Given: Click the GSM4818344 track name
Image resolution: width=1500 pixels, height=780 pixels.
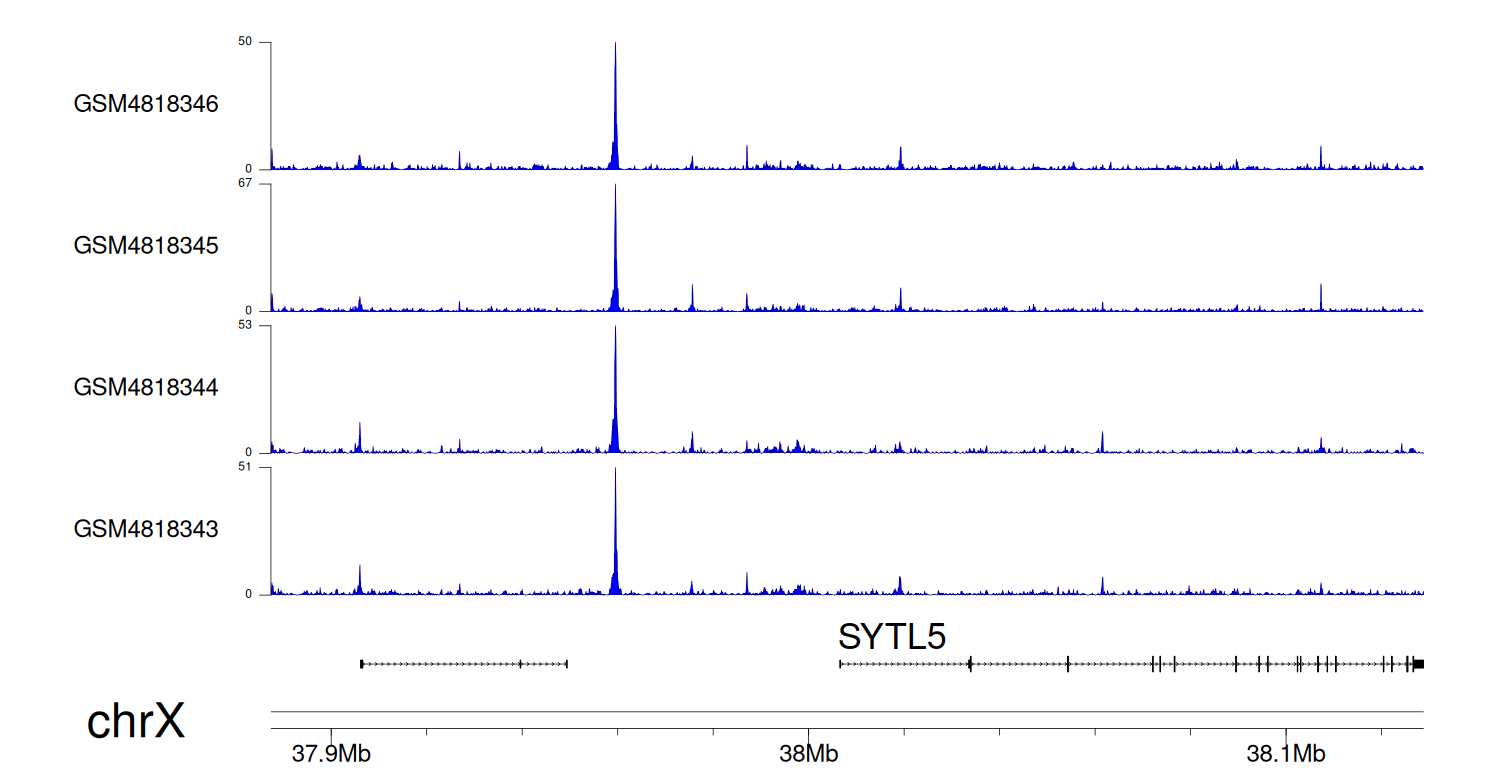Looking at the screenshot, I should [146, 387].
